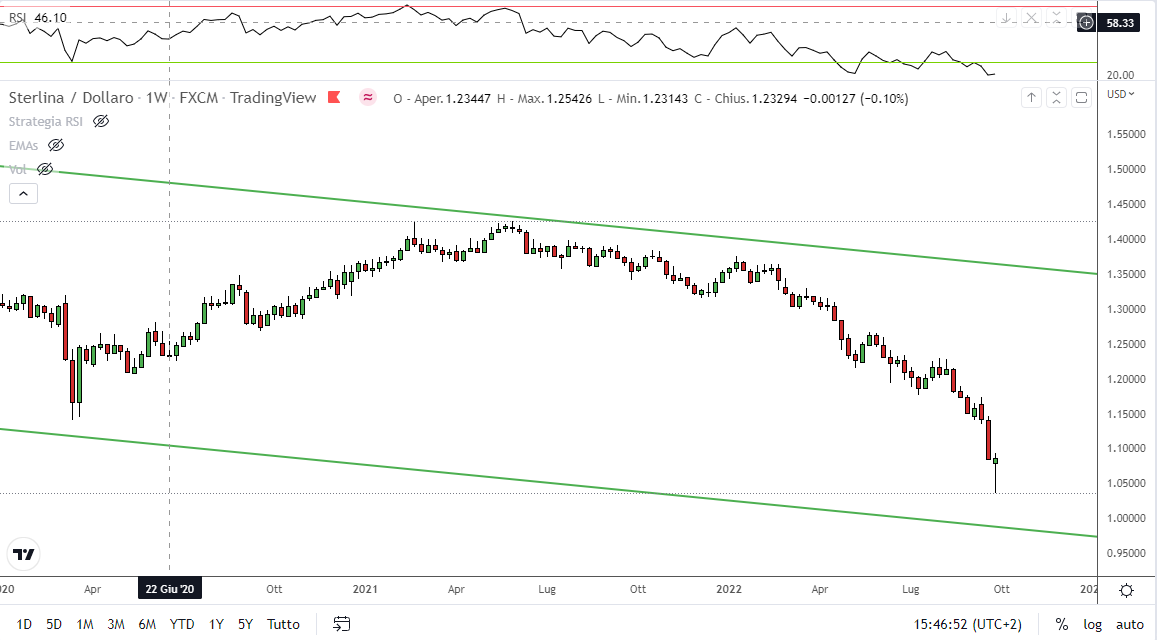
Task: Toggle percent scale mode
Action: [1062, 624]
